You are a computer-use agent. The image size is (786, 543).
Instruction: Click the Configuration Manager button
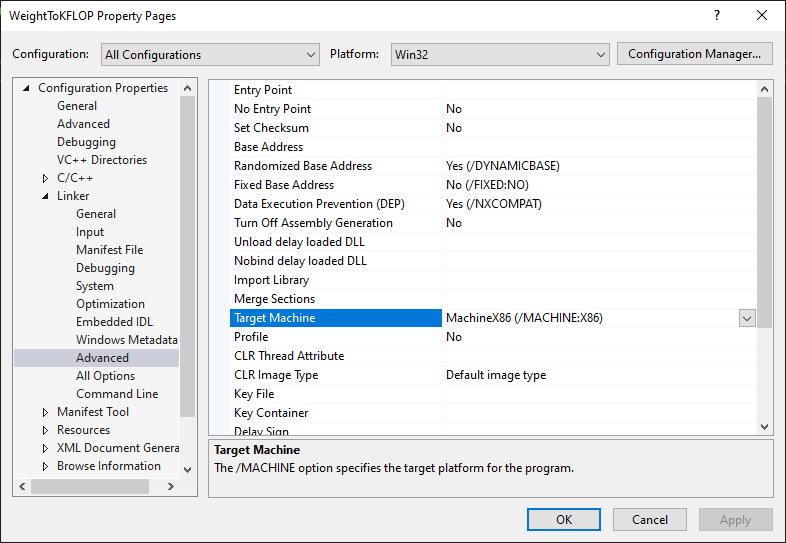click(695, 54)
